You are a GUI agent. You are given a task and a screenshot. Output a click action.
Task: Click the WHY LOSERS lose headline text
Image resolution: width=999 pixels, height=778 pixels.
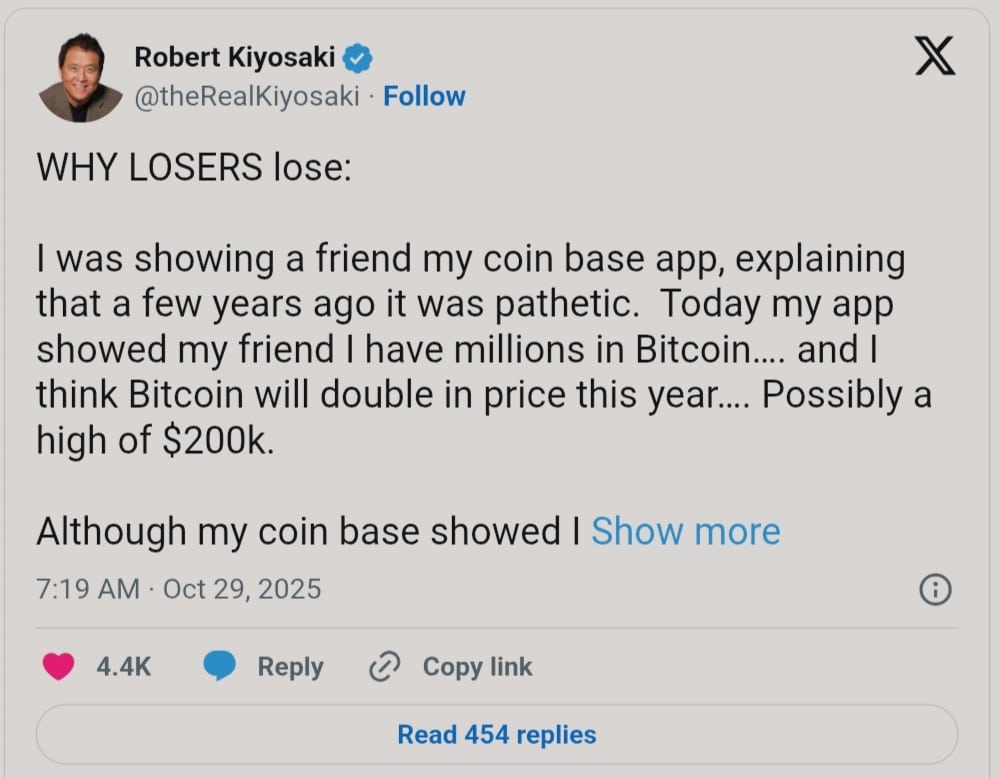click(x=193, y=167)
